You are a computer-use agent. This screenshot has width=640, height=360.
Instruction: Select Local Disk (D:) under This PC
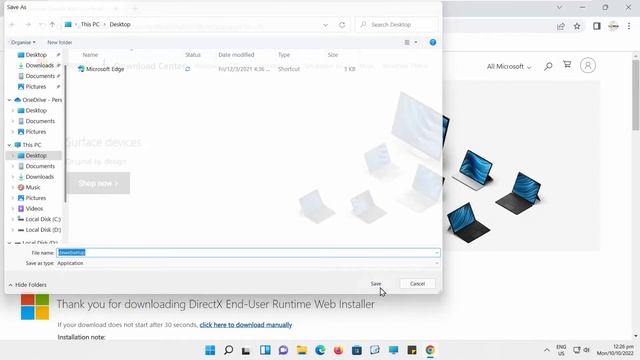coord(43,230)
